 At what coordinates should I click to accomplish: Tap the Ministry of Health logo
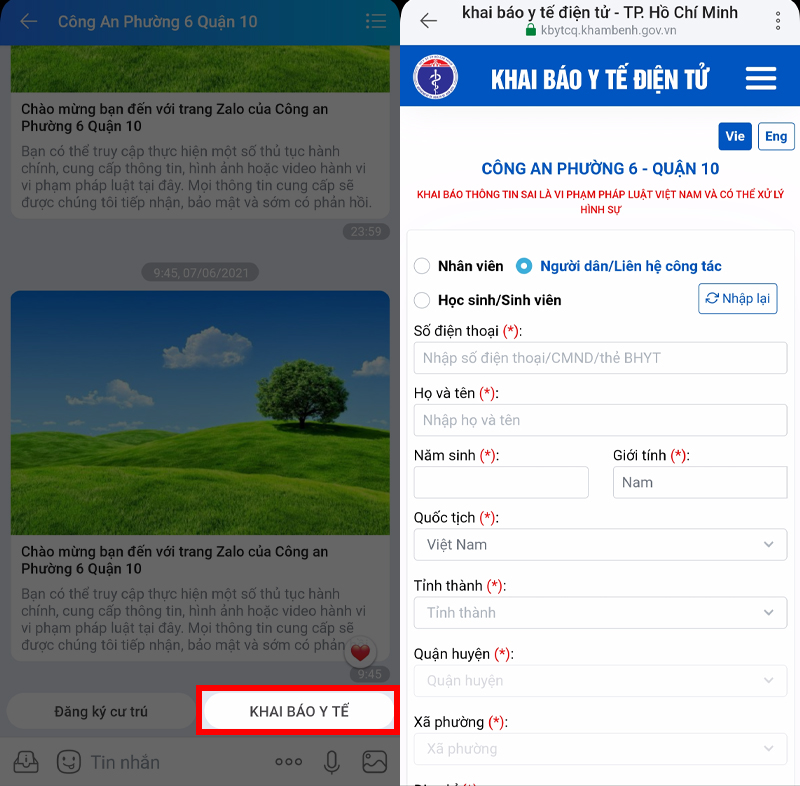click(x=435, y=77)
